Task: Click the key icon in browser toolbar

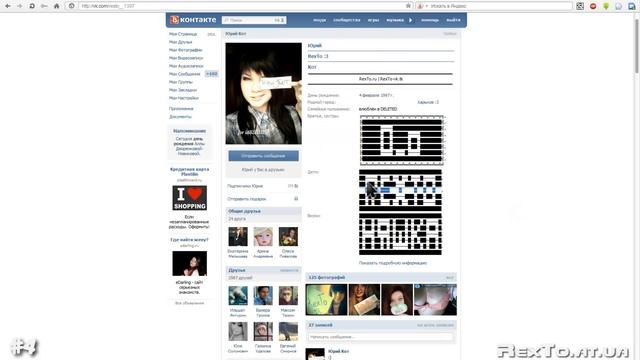Action: (x=44, y=6)
